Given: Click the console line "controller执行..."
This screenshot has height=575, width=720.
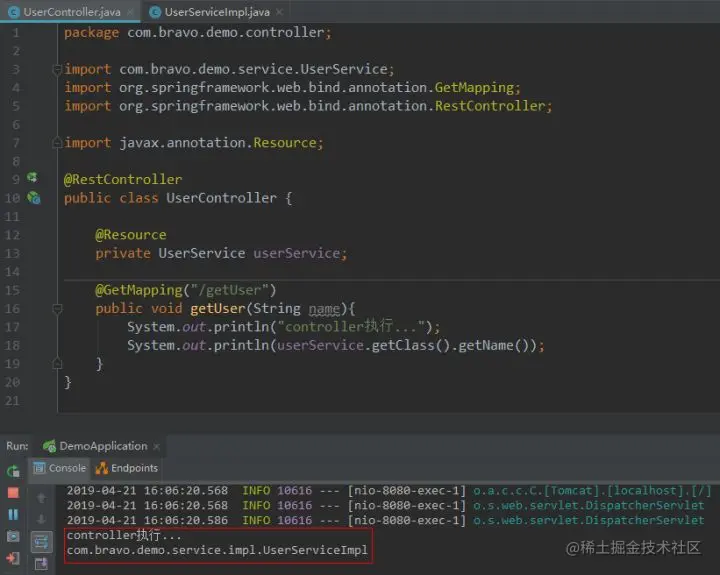Looking at the screenshot, I should tap(124, 535).
